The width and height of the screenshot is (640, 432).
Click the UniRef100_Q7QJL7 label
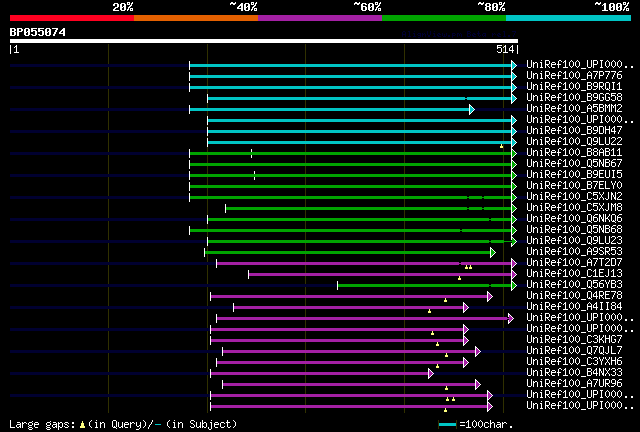pos(574,351)
